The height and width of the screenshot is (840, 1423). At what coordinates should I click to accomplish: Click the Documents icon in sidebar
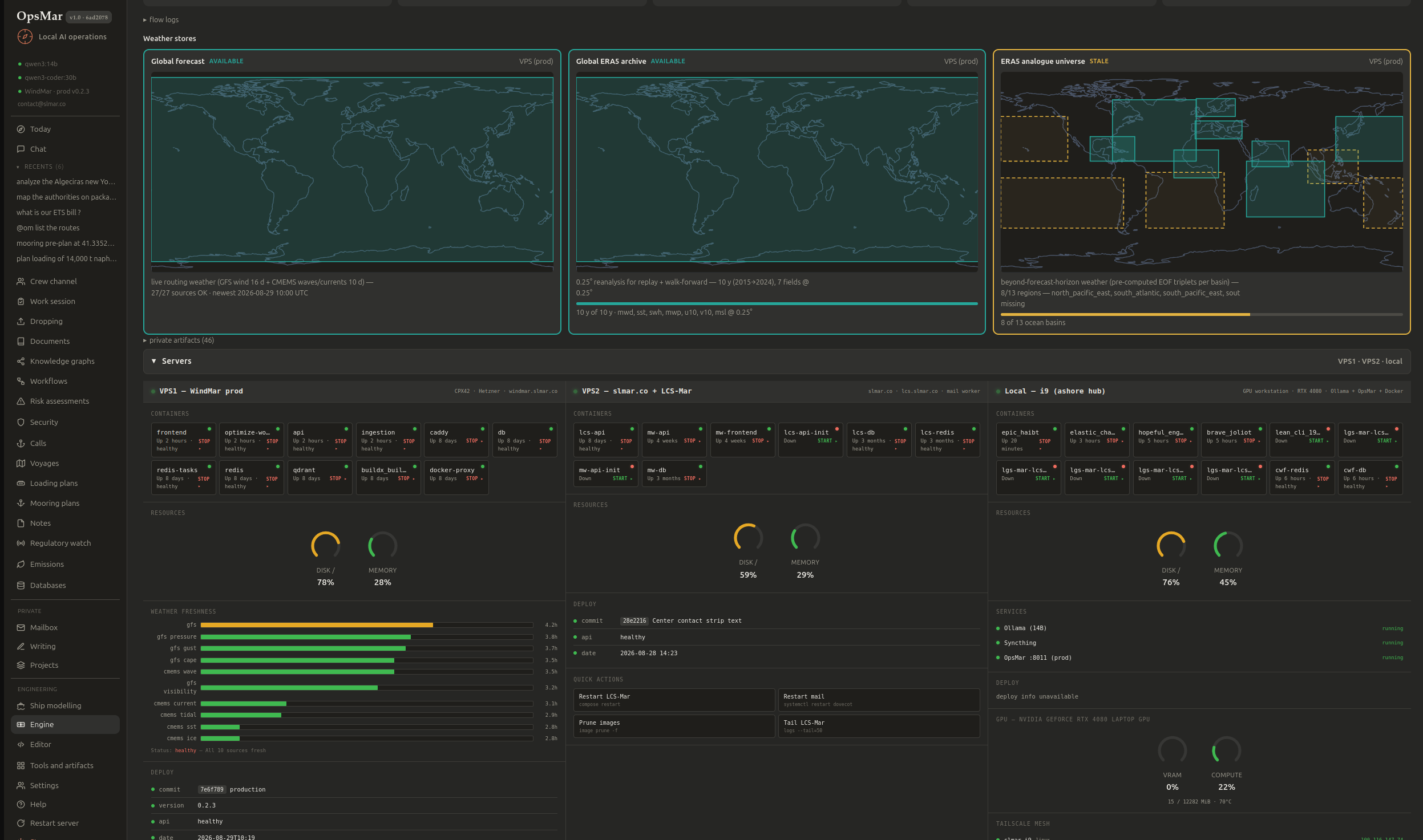(21, 342)
